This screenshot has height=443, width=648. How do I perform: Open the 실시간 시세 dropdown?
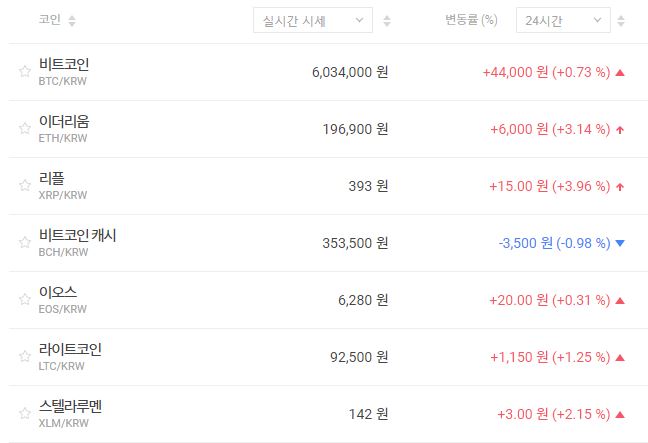point(313,20)
